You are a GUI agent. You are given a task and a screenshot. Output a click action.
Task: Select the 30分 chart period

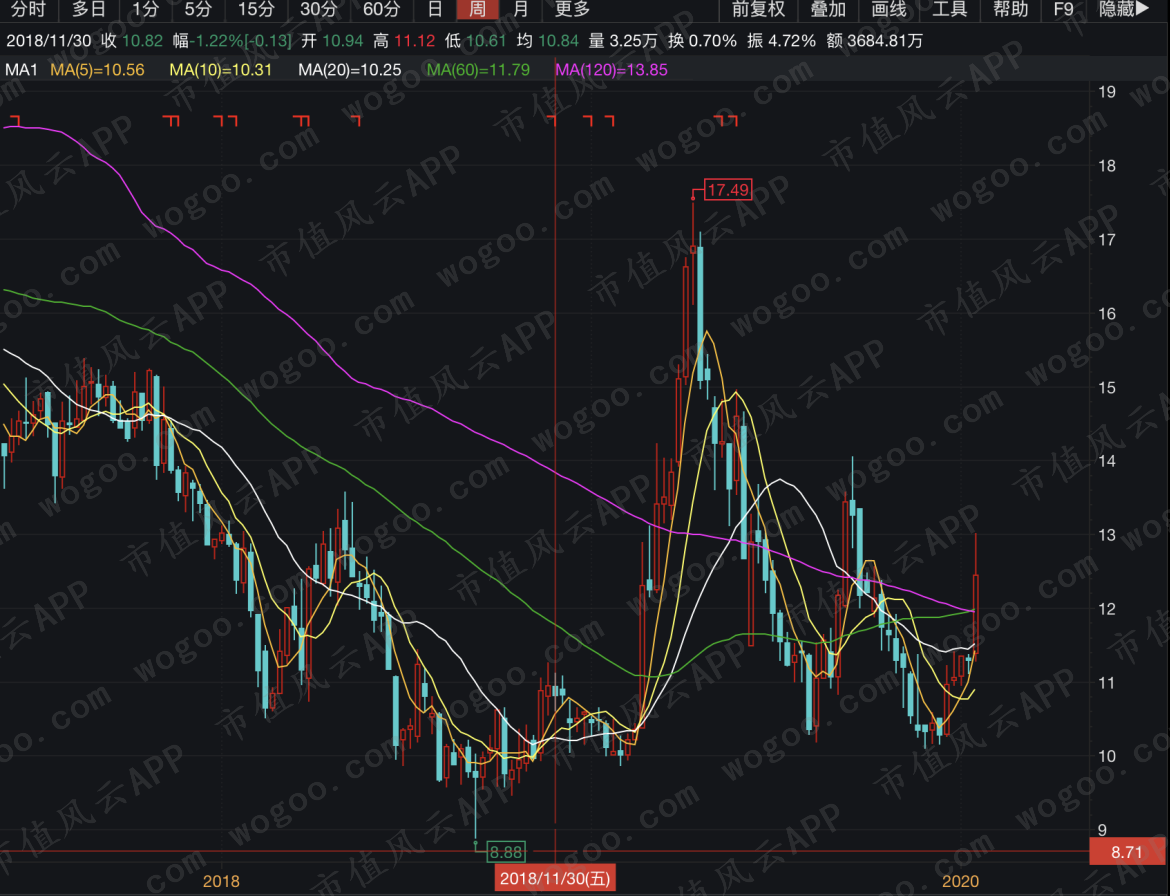tap(319, 9)
